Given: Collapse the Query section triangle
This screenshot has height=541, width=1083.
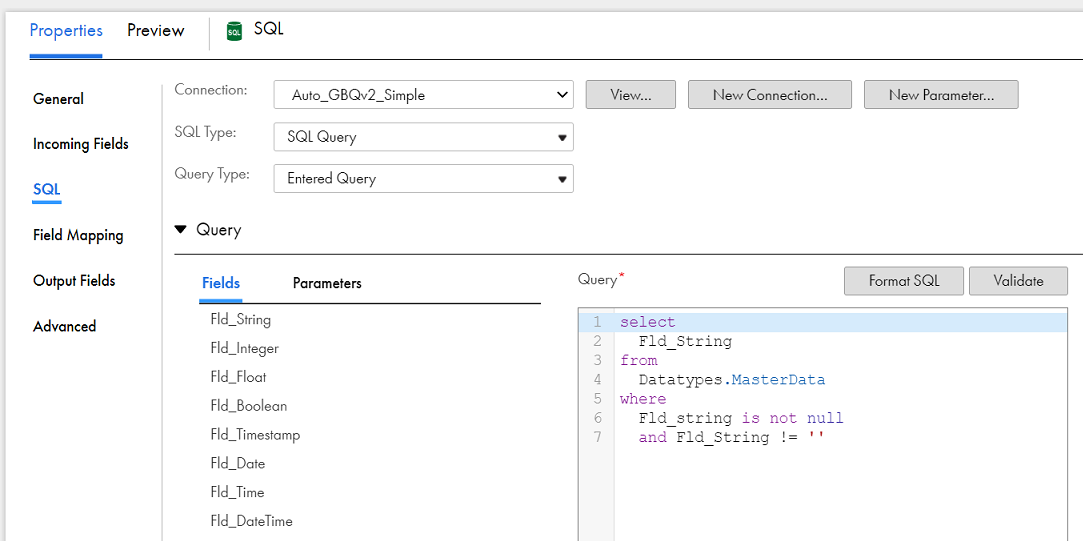Looking at the screenshot, I should [181, 229].
